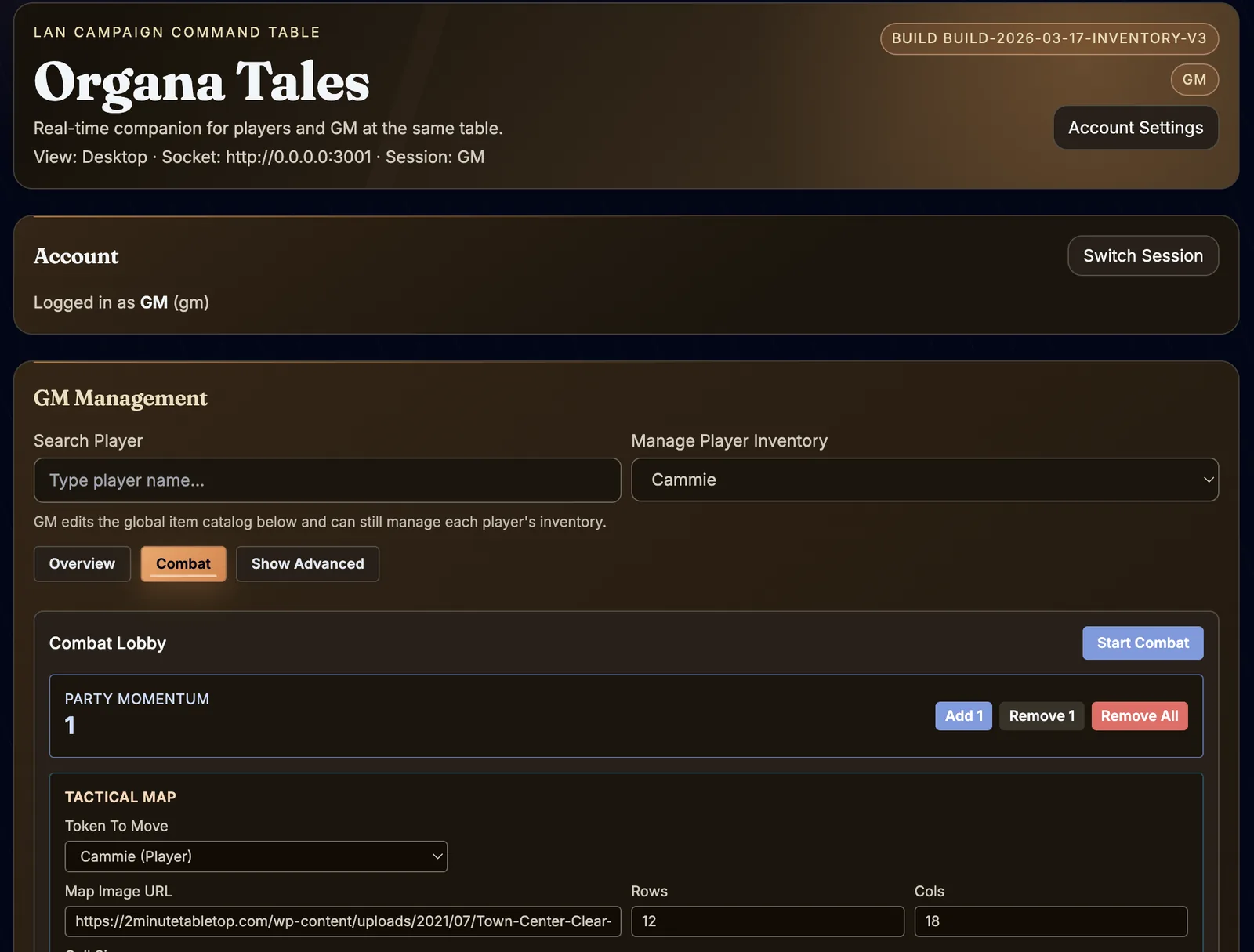Click the 'Logged in as GM (gm)' text

pyautogui.click(x=121, y=302)
